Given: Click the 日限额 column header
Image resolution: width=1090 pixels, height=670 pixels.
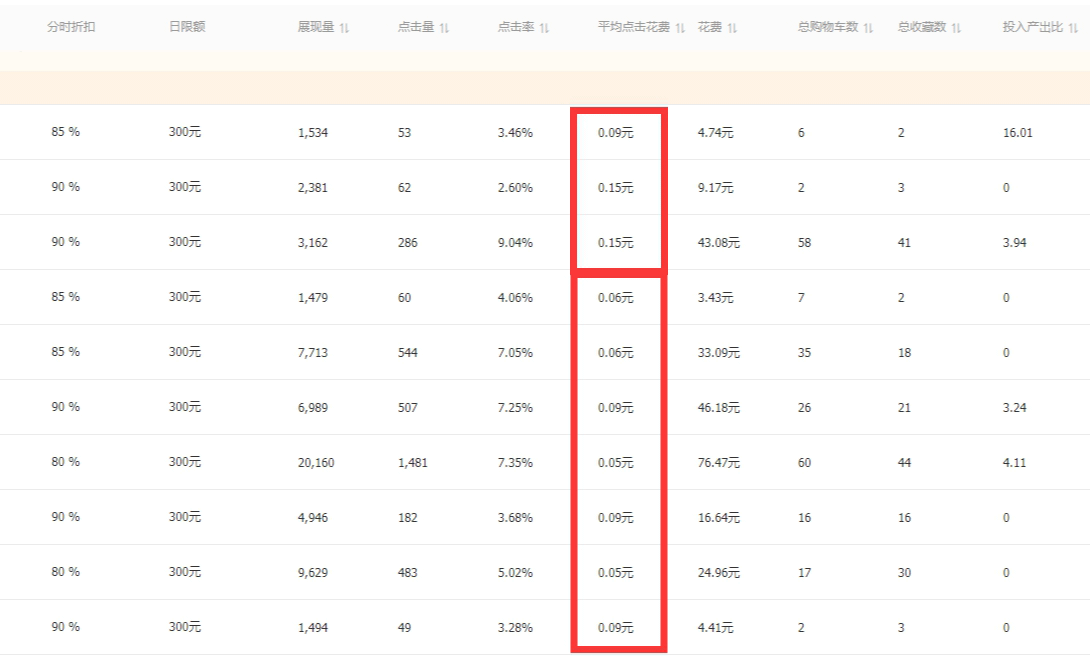Looking at the screenshot, I should pyautogui.click(x=187, y=28).
